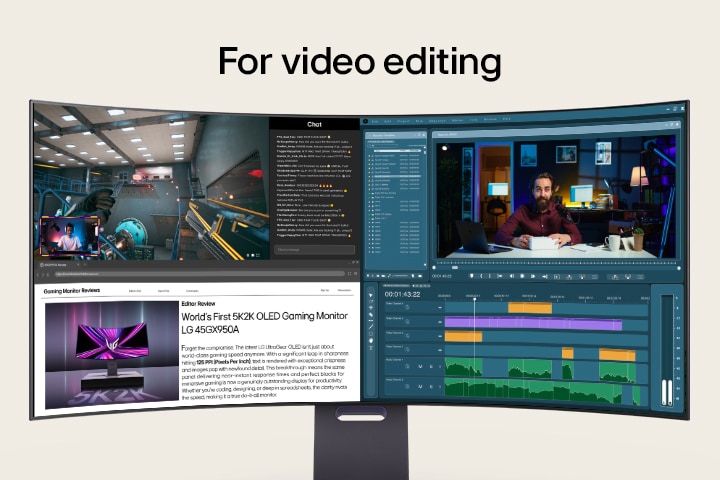
Task: Select the arrow selection tool in timeline toolbar
Action: click(371, 295)
